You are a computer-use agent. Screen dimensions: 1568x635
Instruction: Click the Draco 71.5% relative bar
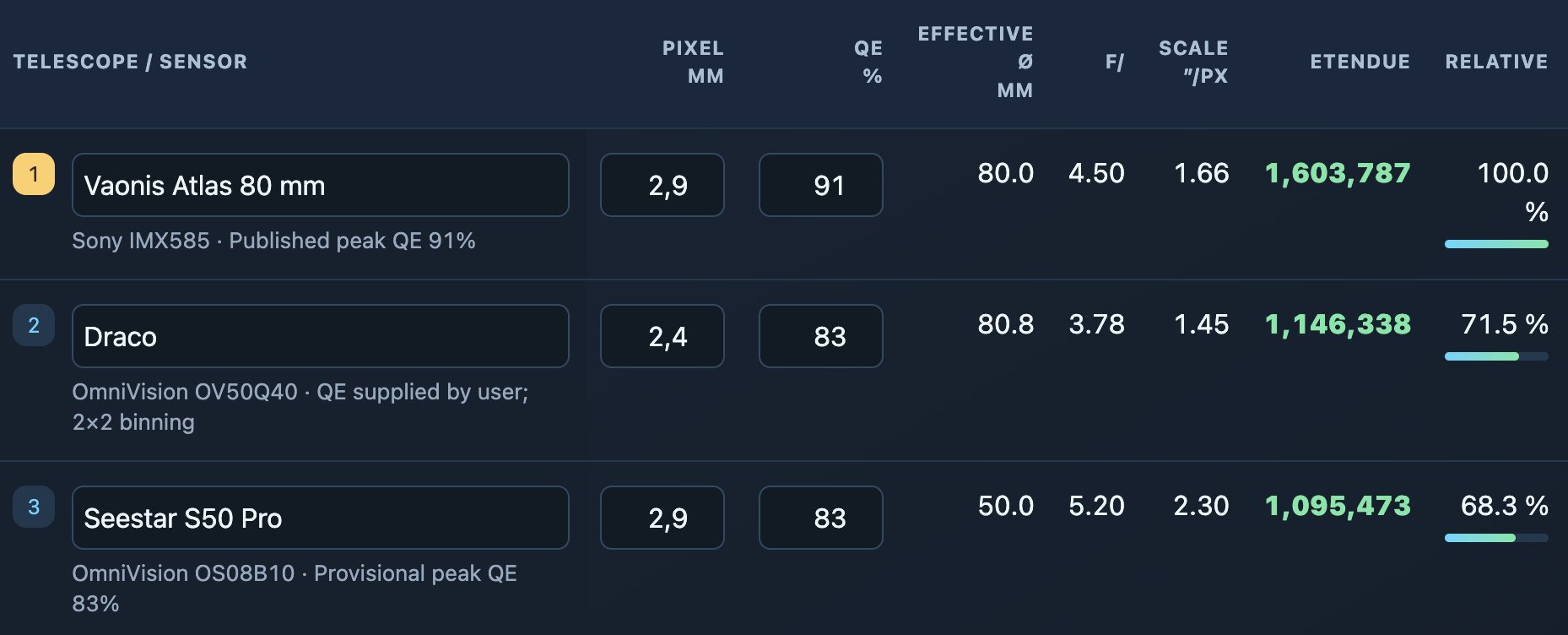tap(1496, 356)
